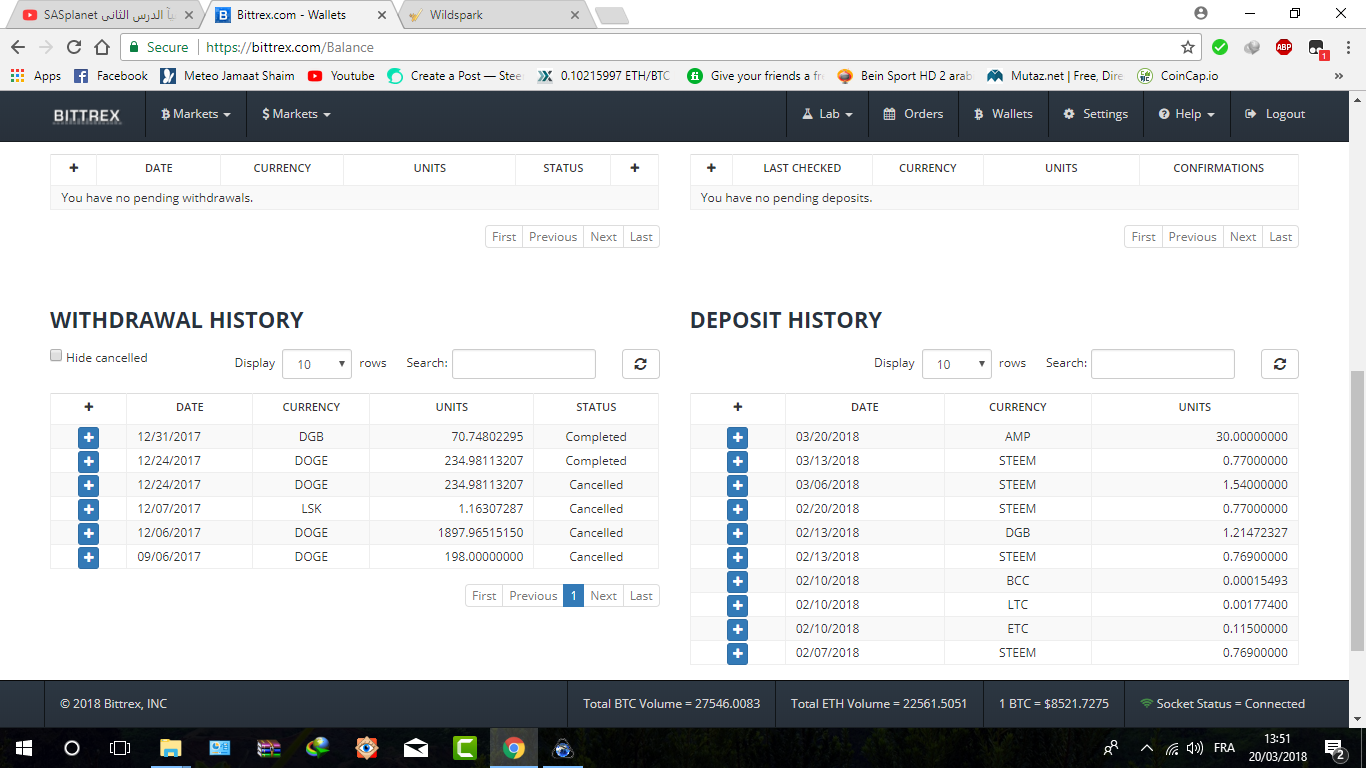Image resolution: width=1366 pixels, height=768 pixels.
Task: Click the Socket Status Connected footer entry
Action: coord(1222,704)
